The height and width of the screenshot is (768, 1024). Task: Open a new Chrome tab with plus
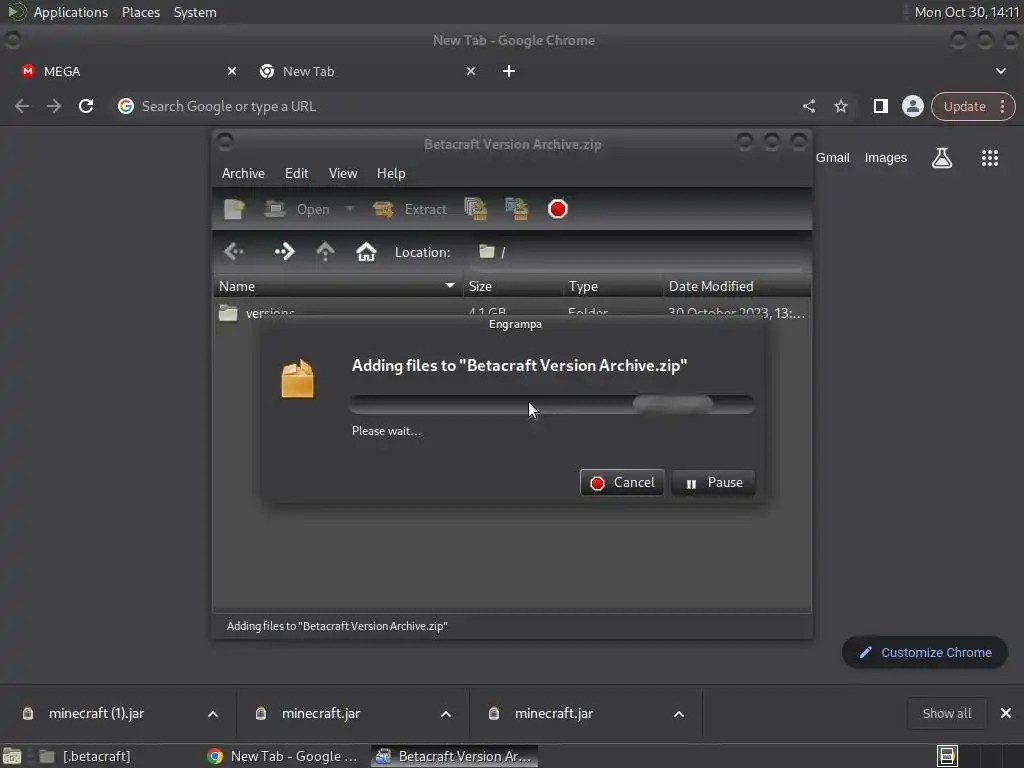pos(509,71)
